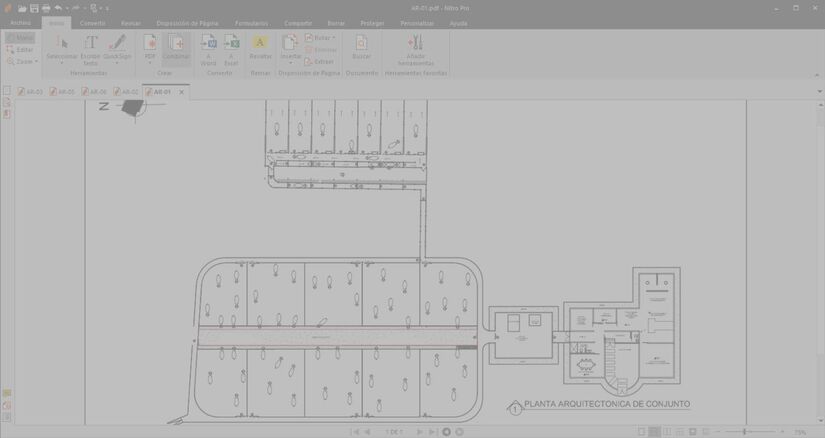Adjust the zoom slider in status bar
Screen dimensions: 825x438
pos(744,432)
